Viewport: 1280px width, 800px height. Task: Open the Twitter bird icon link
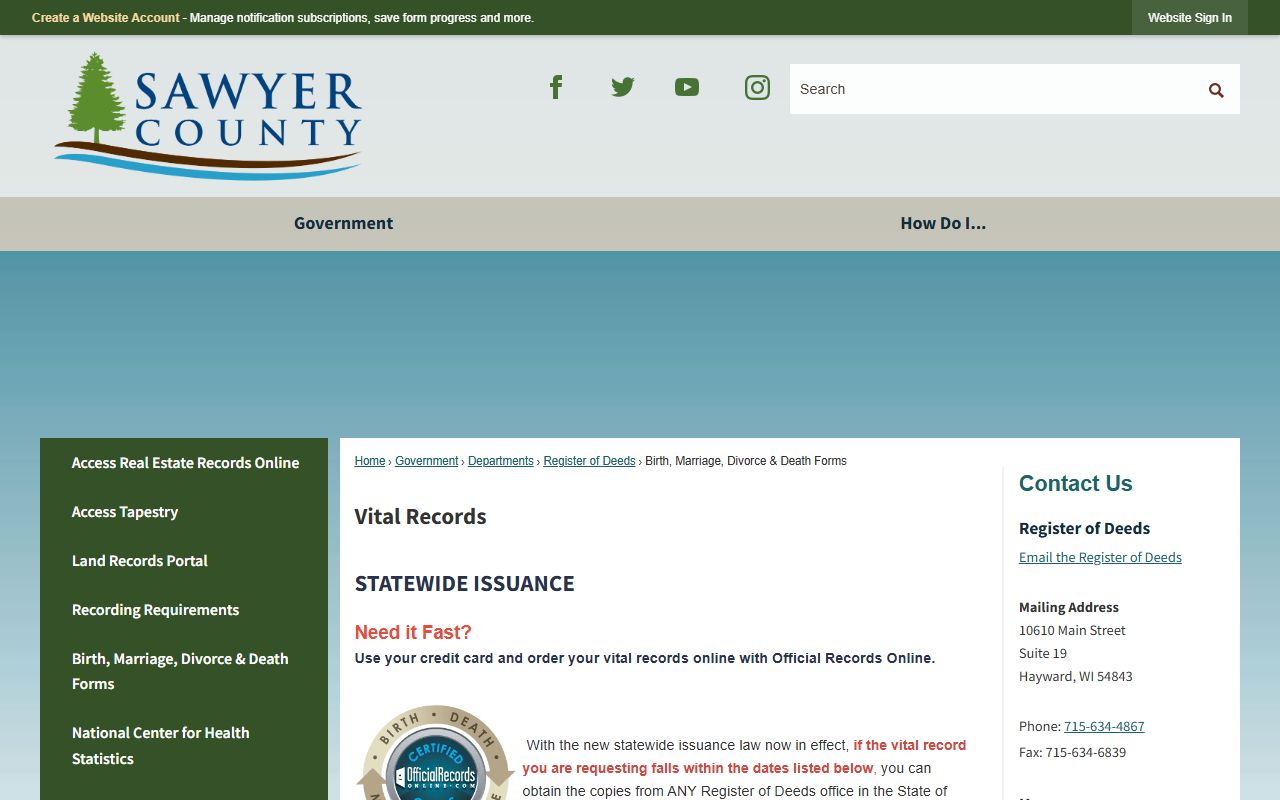coord(622,87)
